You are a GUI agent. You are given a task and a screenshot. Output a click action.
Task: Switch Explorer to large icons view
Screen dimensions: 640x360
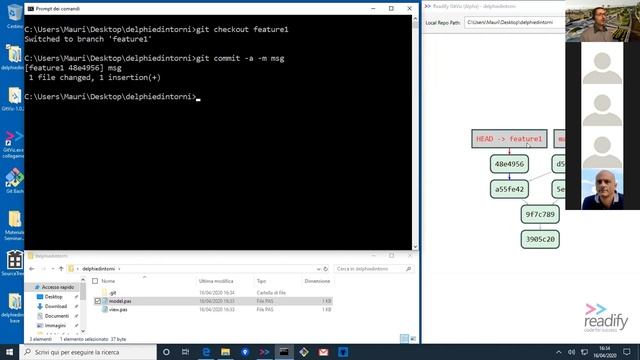[x=413, y=338]
